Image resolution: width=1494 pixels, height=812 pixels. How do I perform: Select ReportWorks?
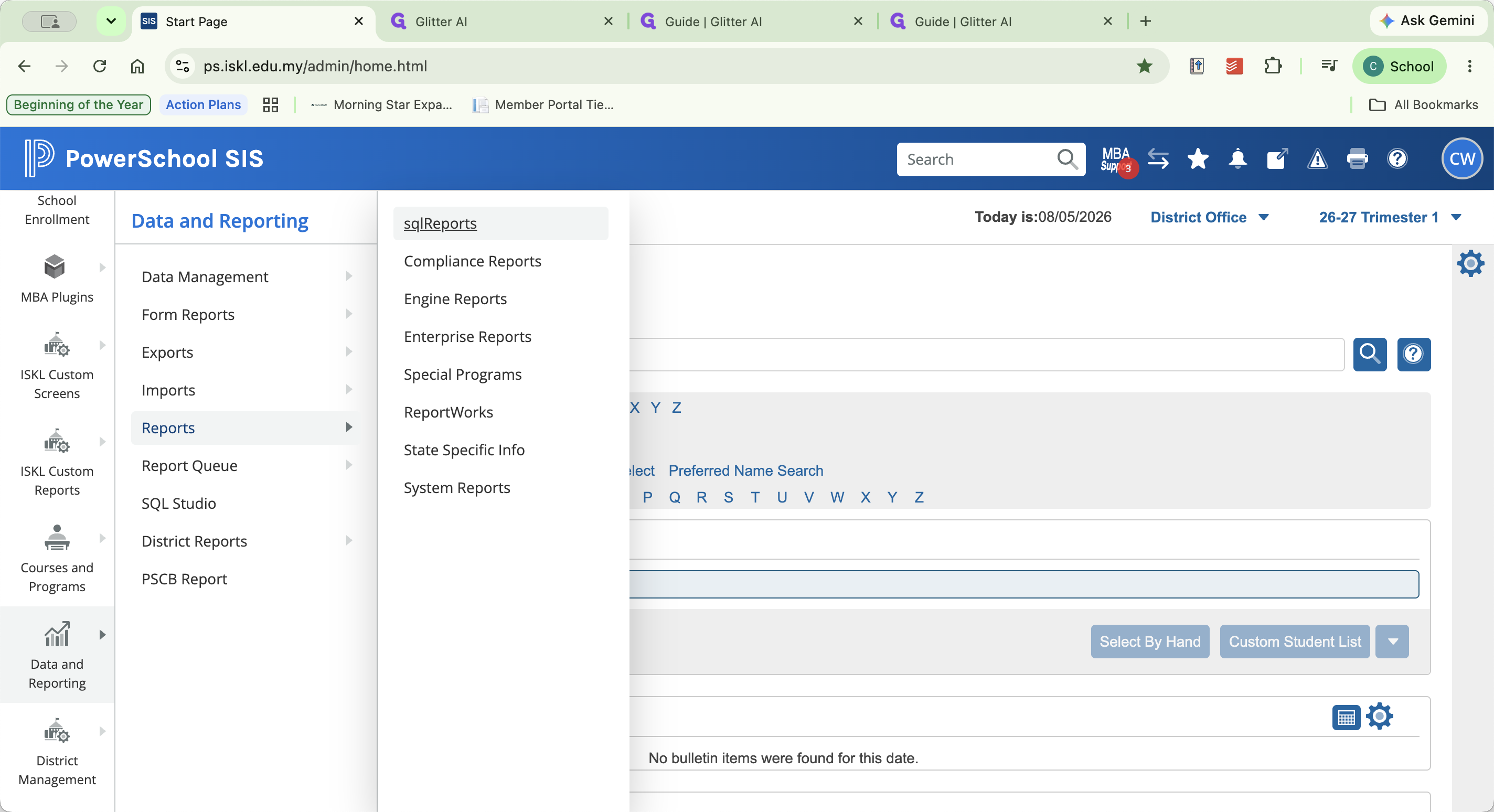[449, 412]
